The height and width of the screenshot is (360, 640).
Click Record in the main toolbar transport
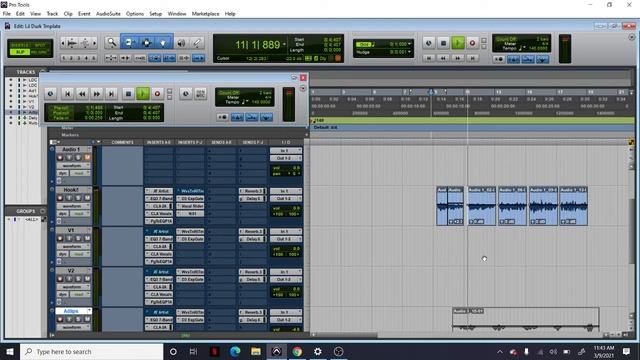coord(473,43)
